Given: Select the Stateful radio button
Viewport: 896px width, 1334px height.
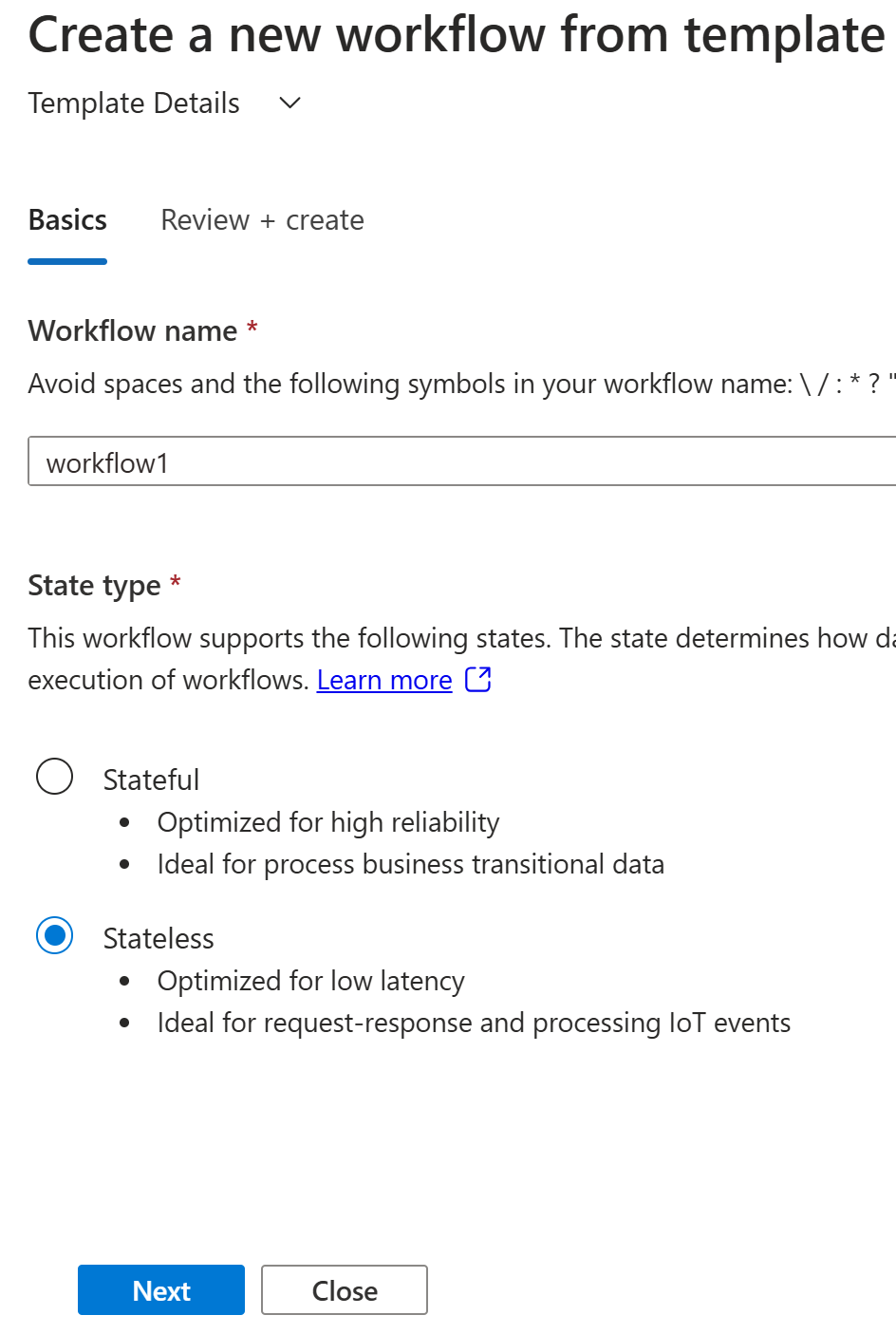Looking at the screenshot, I should click(54, 777).
